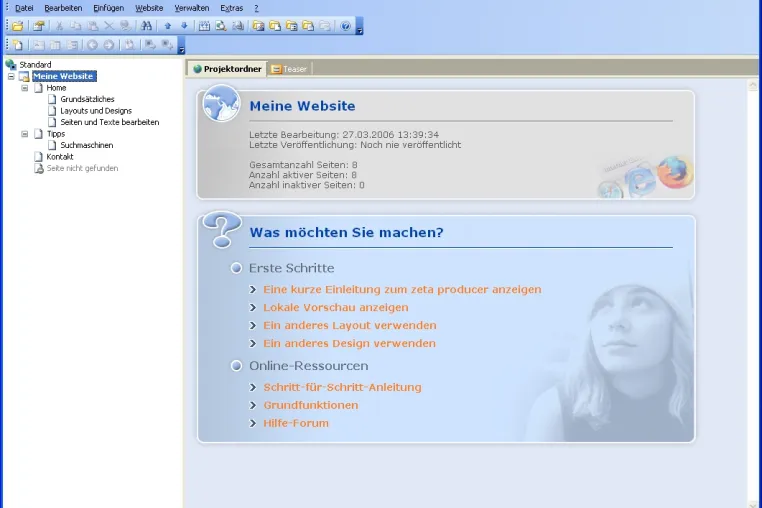This screenshot has height=508, width=762.
Task: Click the page icon beside Kontakt
Action: (x=38, y=157)
